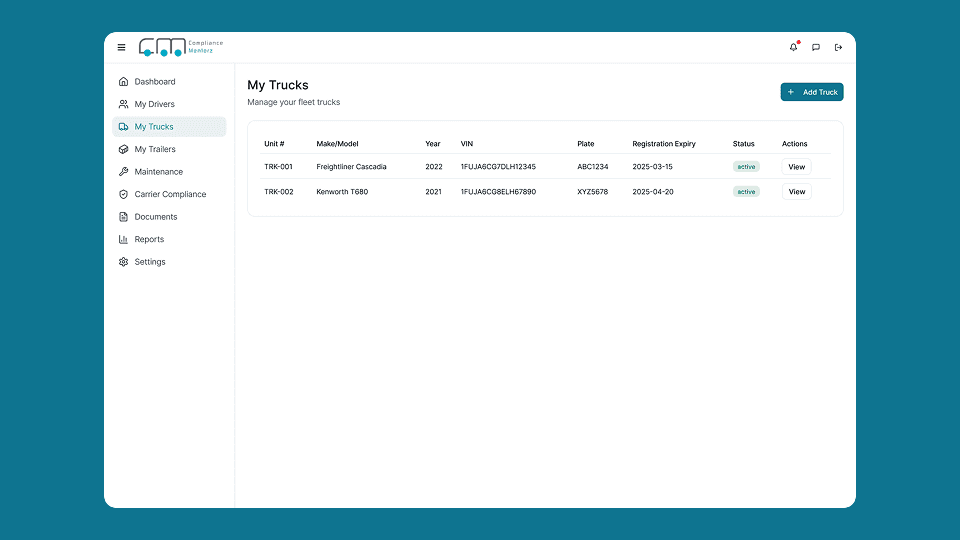Select My Trucks sidebar item

(x=154, y=127)
